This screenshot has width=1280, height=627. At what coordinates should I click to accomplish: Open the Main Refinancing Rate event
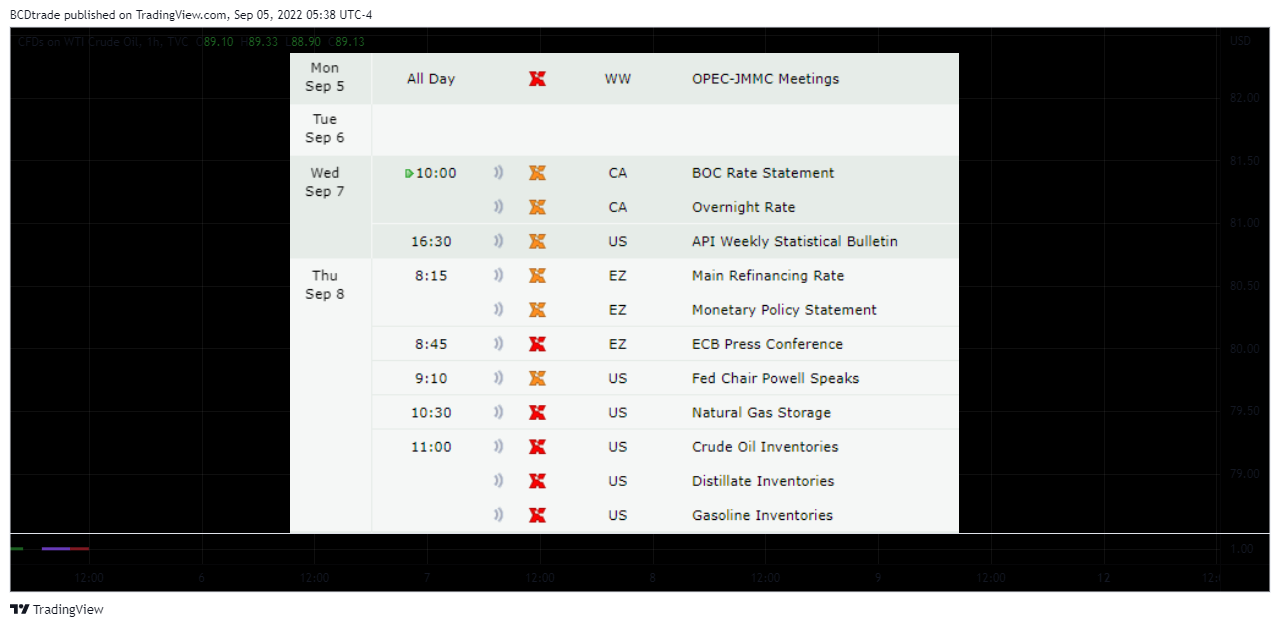(768, 275)
